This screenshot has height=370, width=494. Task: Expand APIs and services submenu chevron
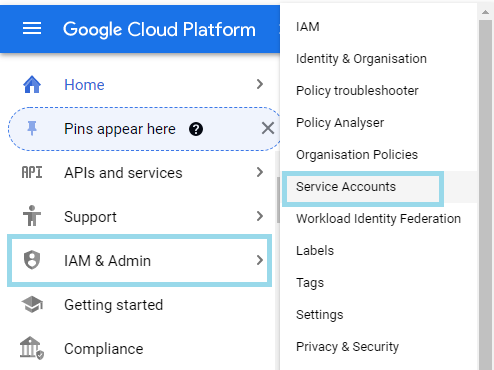tap(260, 172)
